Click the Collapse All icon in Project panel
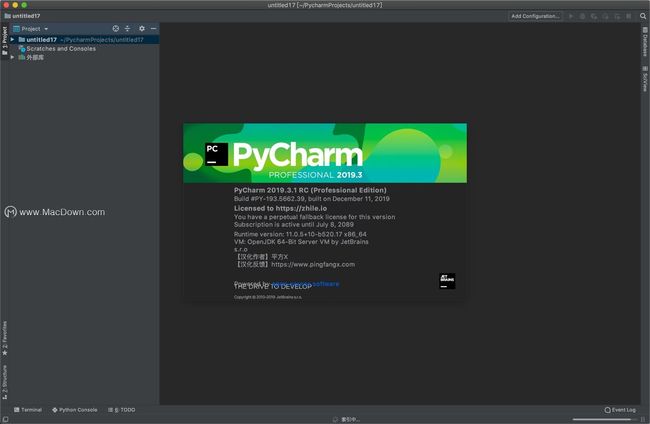This screenshot has height=424, width=650. click(x=128, y=29)
